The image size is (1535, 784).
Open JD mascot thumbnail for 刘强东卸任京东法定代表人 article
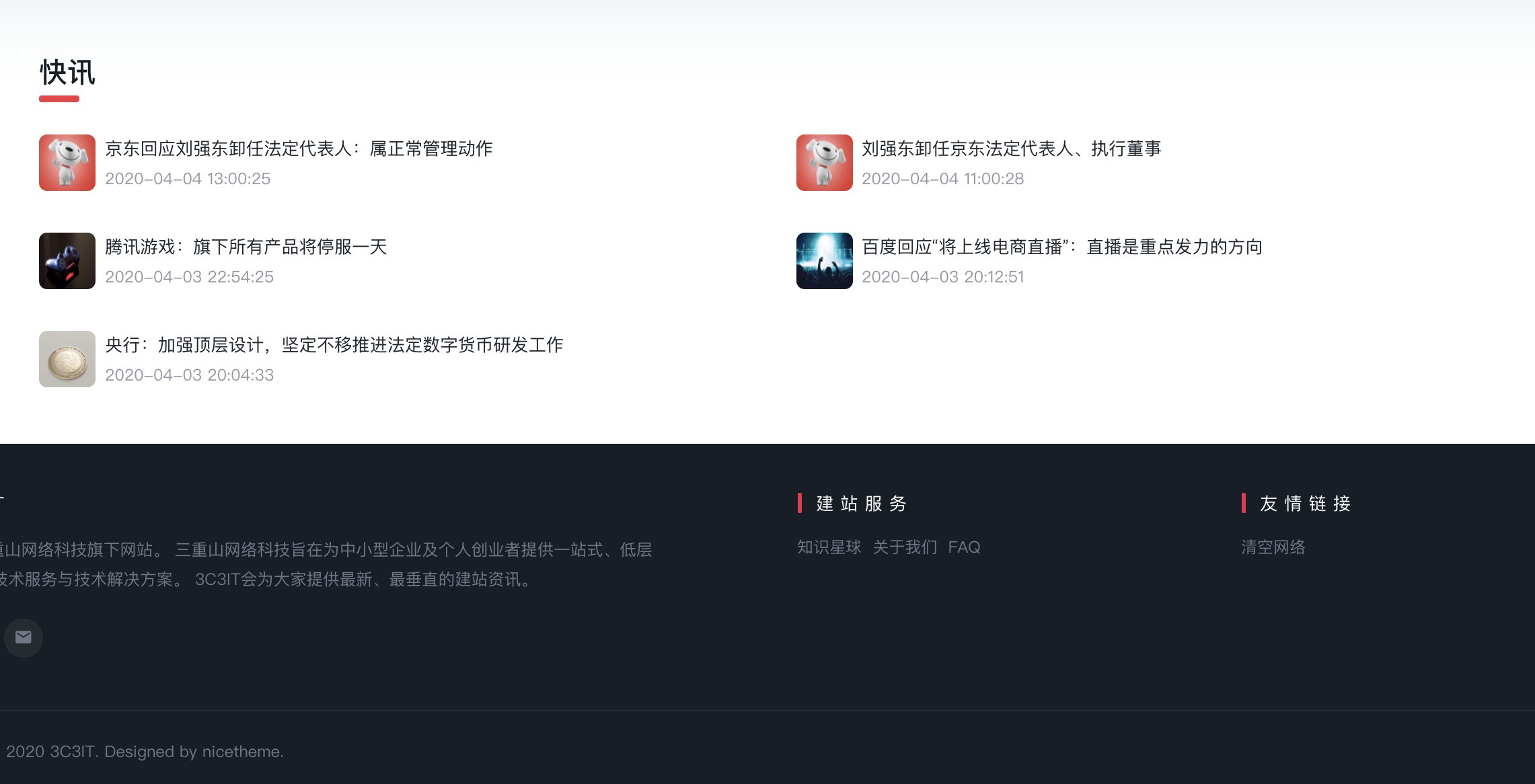coord(825,163)
